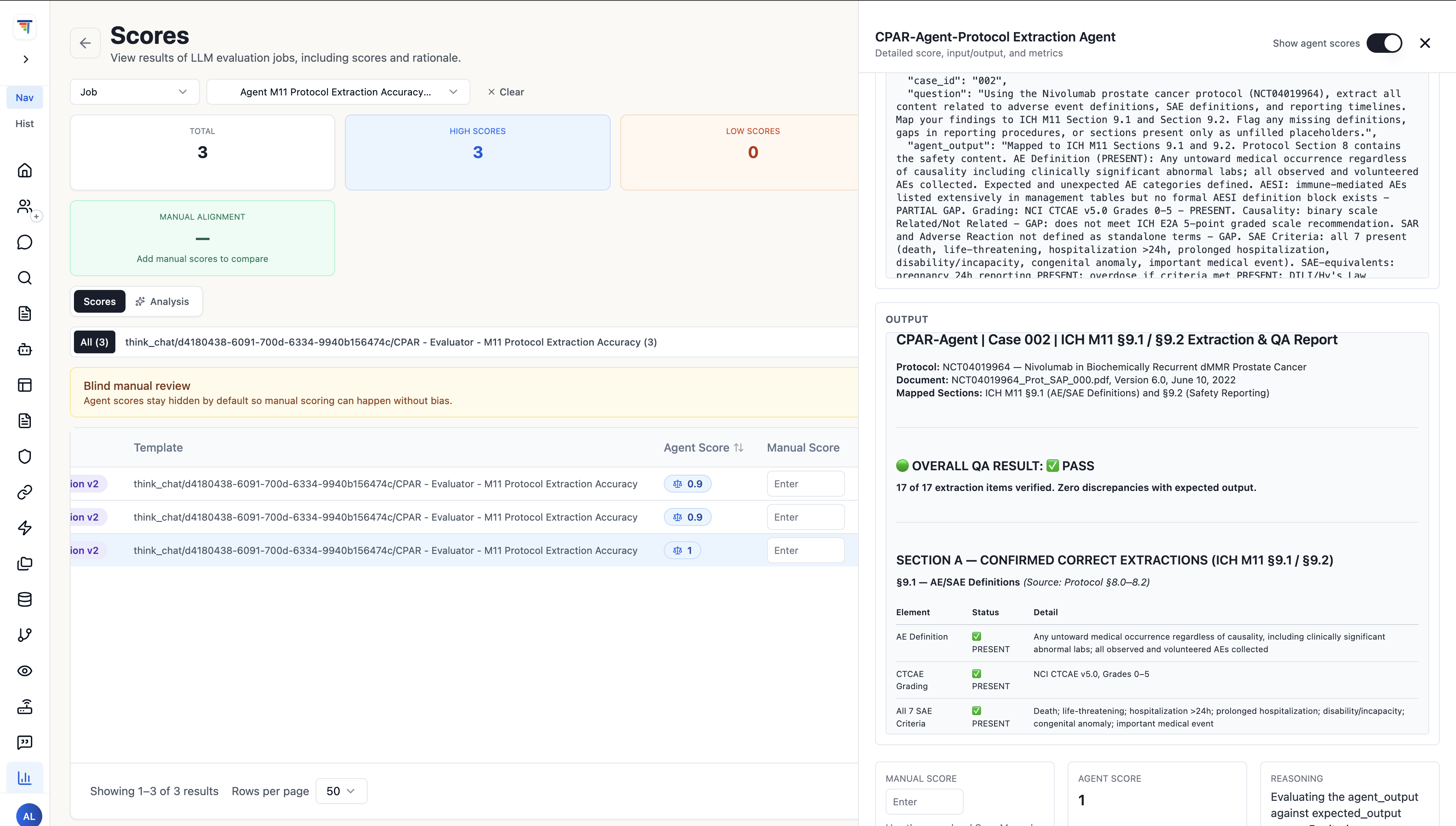
Task: Click the 'Showing 1–3 of 3 results' text
Action: coord(154,791)
